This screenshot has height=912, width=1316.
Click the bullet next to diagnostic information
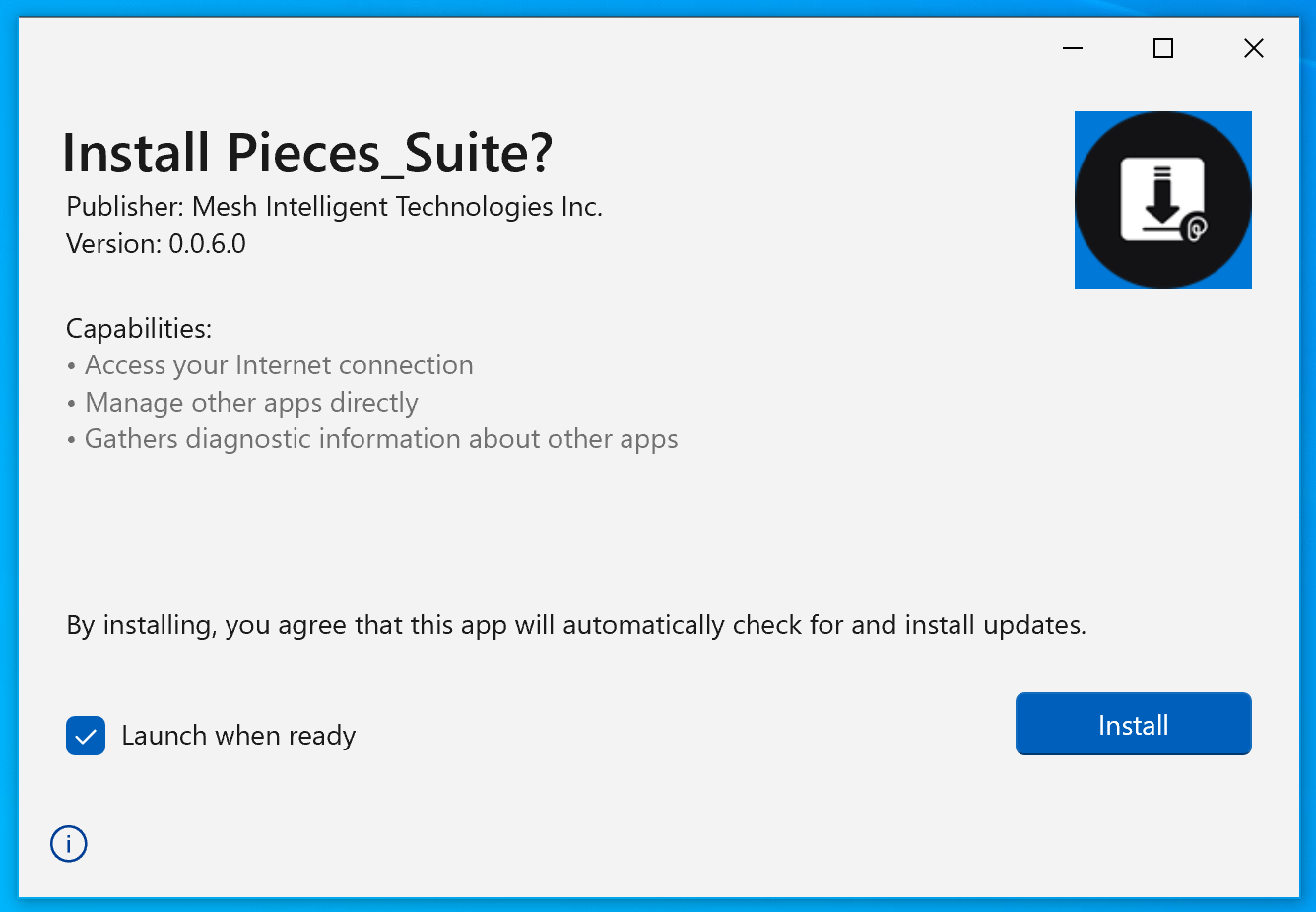click(70, 439)
